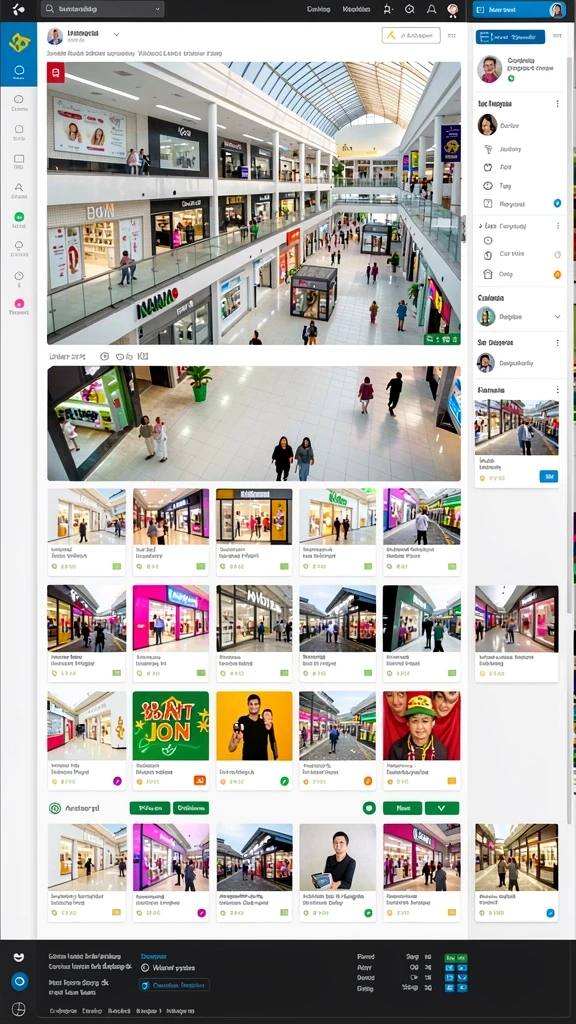Click the red badge icon on the main mall photo
576x1024 pixels.
(x=56, y=73)
